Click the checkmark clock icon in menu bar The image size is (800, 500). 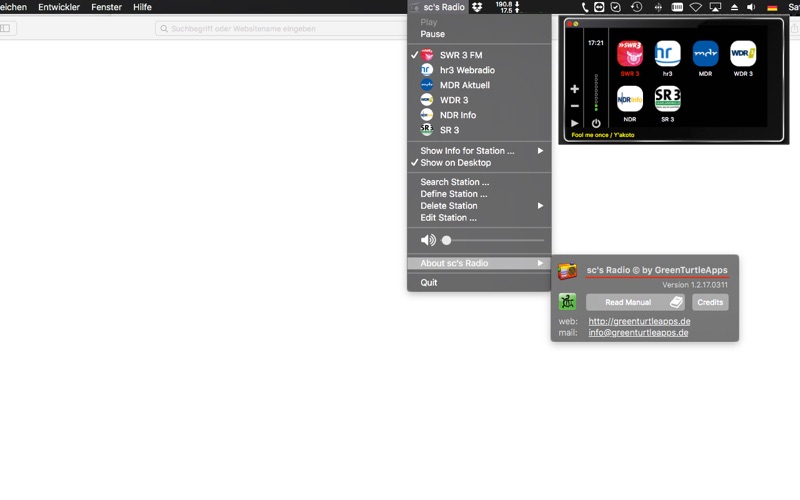tap(616, 7)
